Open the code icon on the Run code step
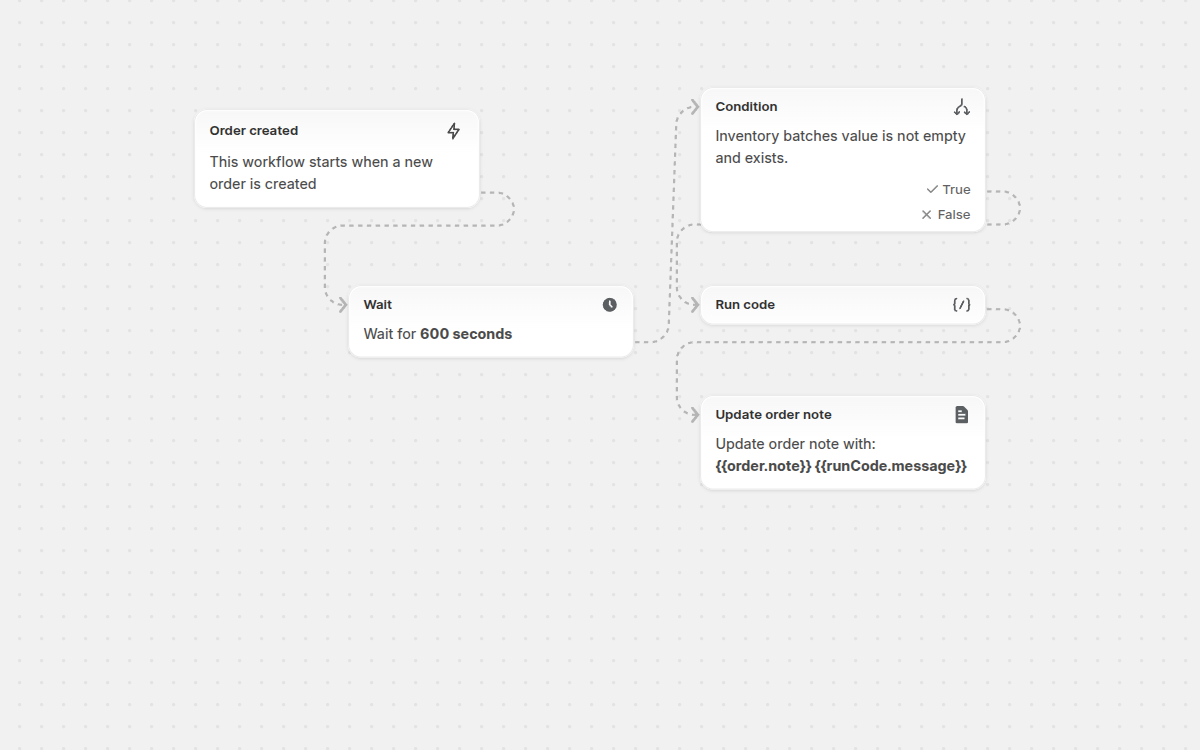The image size is (1200, 750). (961, 304)
